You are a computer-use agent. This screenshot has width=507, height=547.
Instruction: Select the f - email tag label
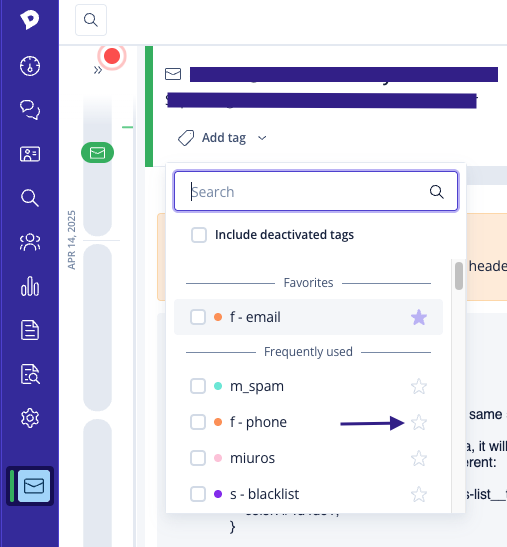click(x=255, y=317)
